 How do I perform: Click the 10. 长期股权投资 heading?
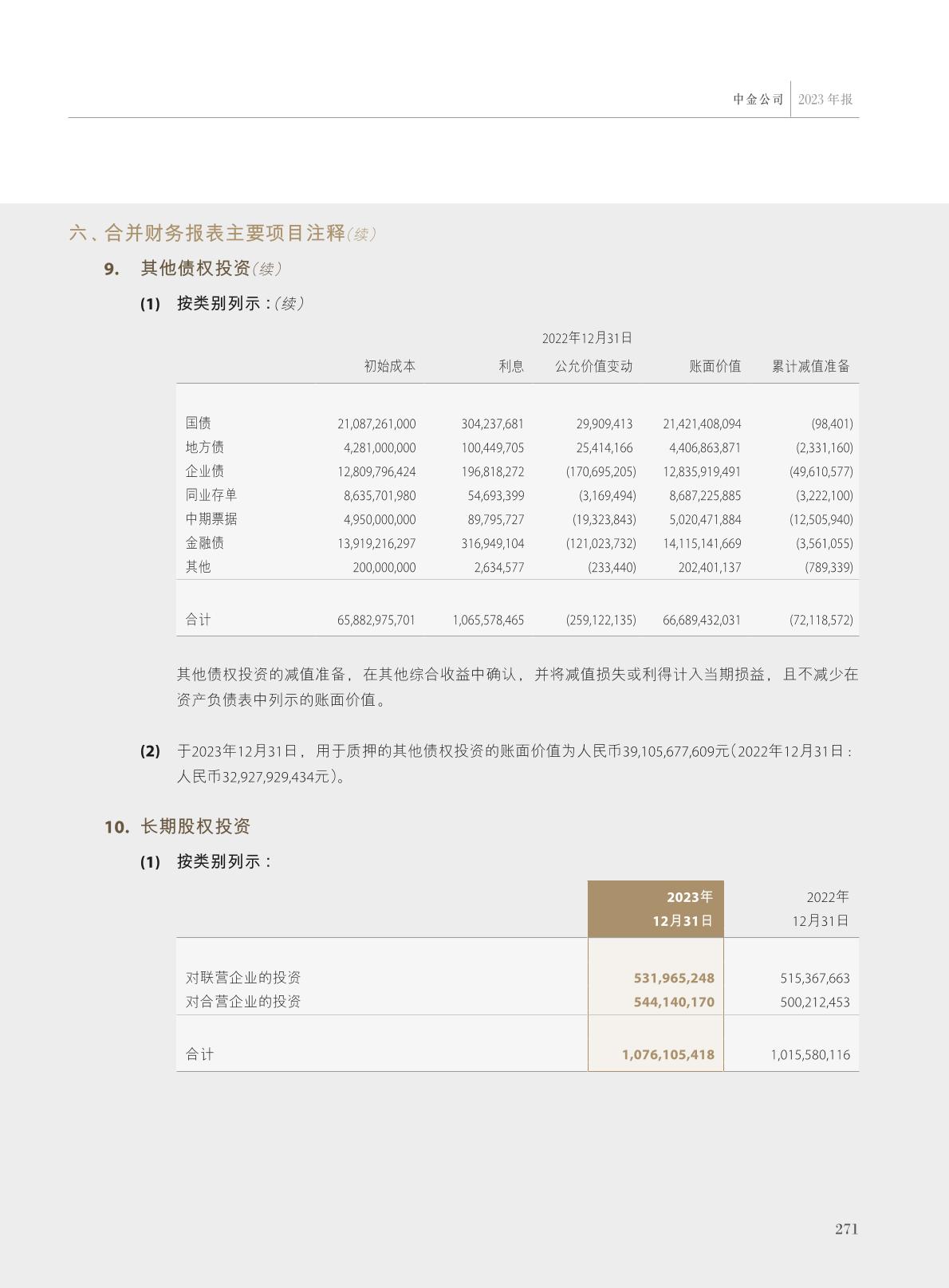(x=195, y=826)
